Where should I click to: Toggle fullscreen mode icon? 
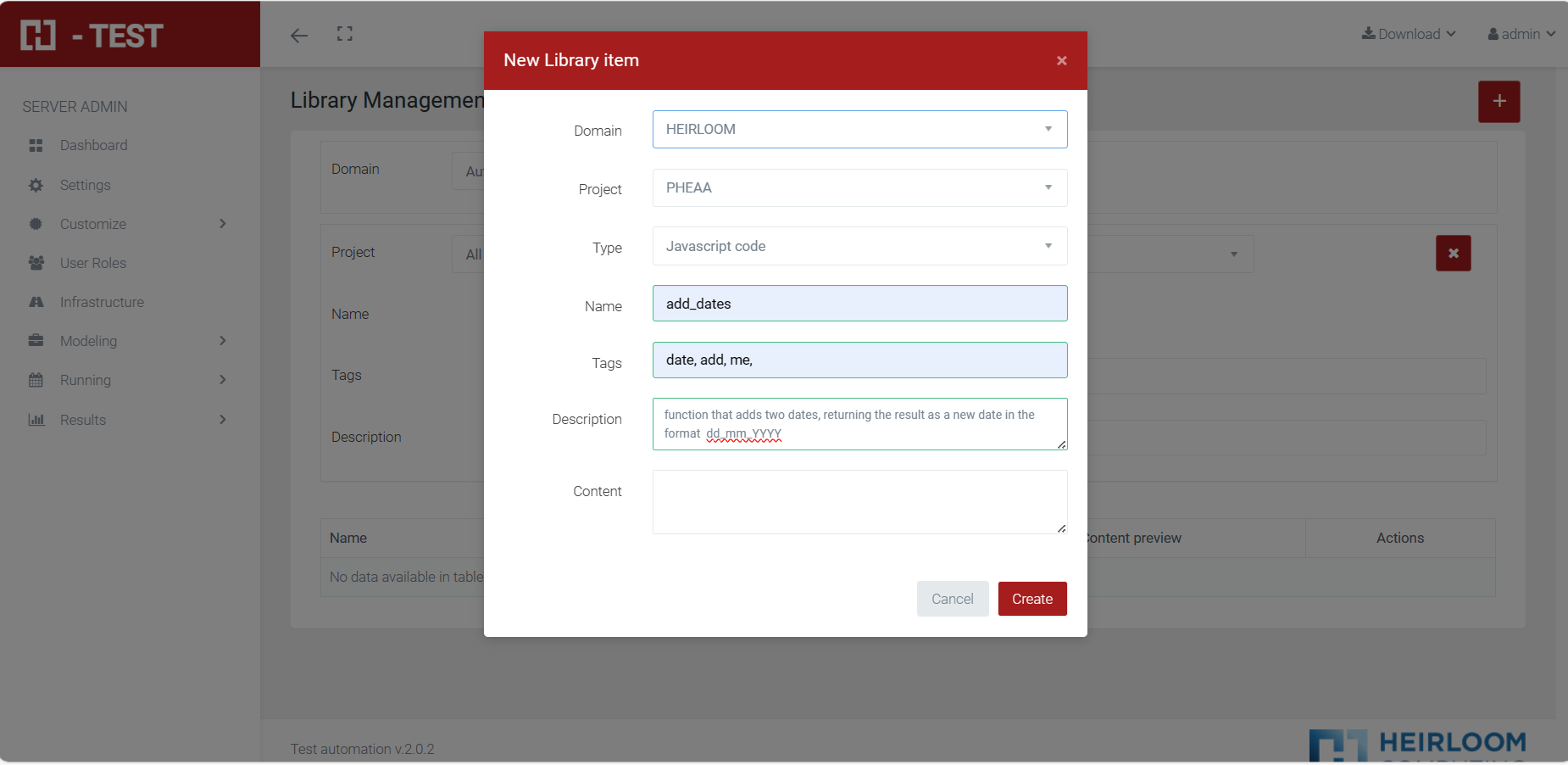click(x=344, y=34)
